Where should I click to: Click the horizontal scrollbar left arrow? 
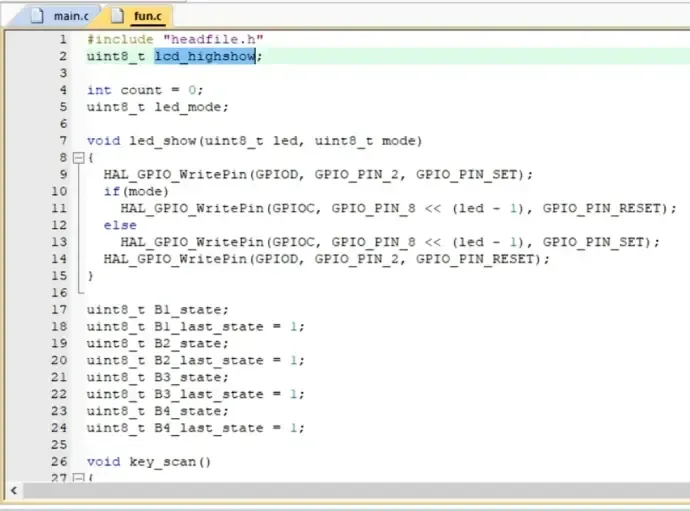pyautogui.click(x=13, y=490)
